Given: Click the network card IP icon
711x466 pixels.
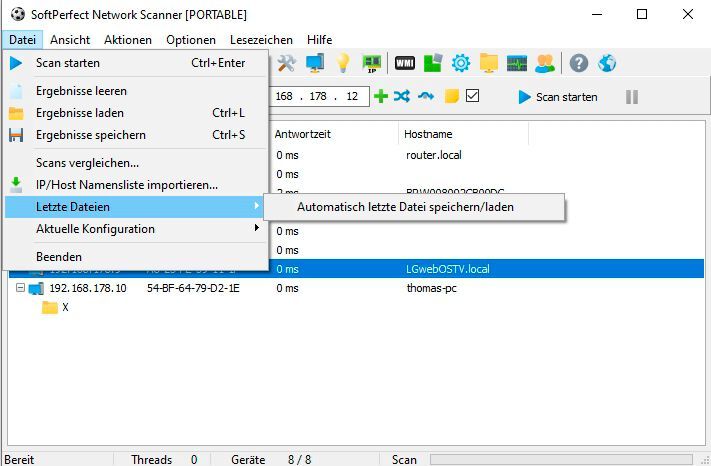Looking at the screenshot, I should (x=371, y=63).
